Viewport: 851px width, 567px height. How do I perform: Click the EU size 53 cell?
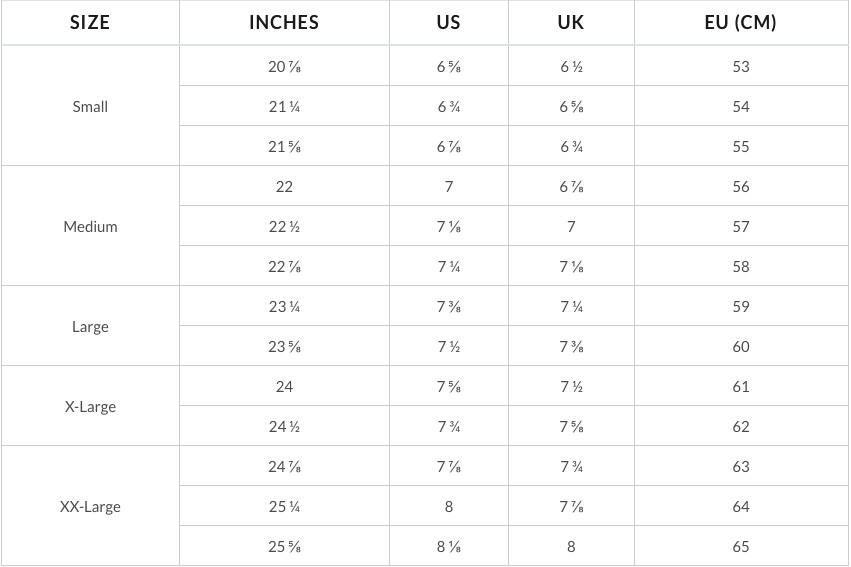[740, 66]
